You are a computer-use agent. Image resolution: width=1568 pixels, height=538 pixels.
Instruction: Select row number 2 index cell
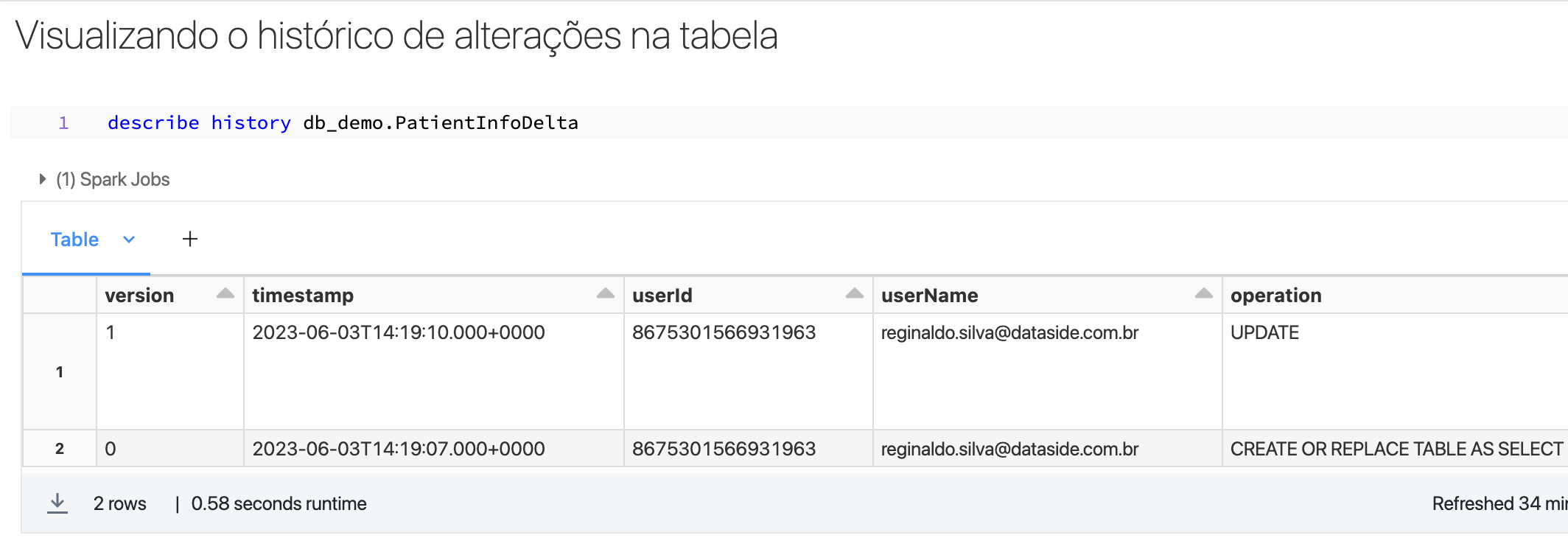click(x=60, y=448)
